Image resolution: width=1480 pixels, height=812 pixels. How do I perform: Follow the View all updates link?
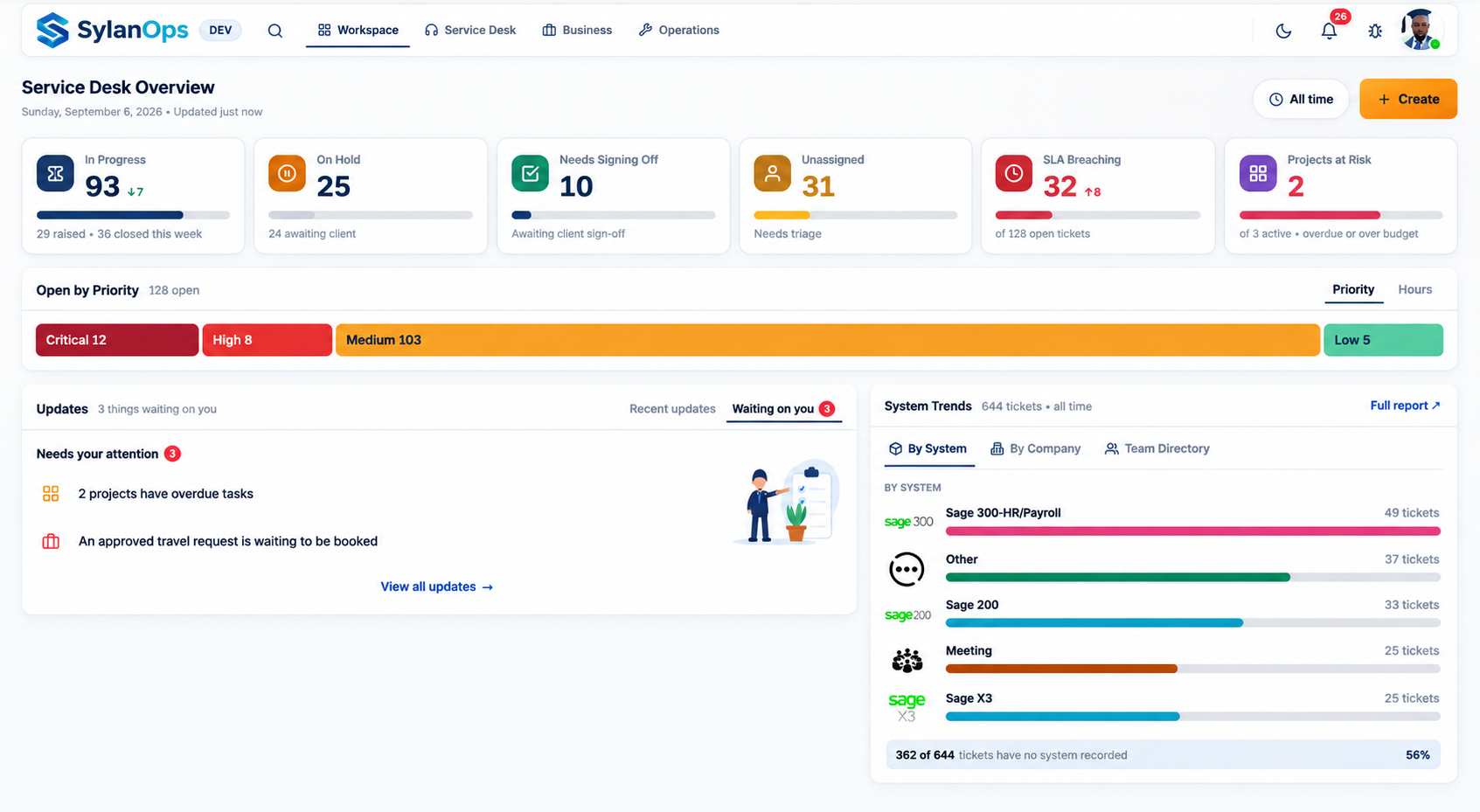[x=437, y=586]
